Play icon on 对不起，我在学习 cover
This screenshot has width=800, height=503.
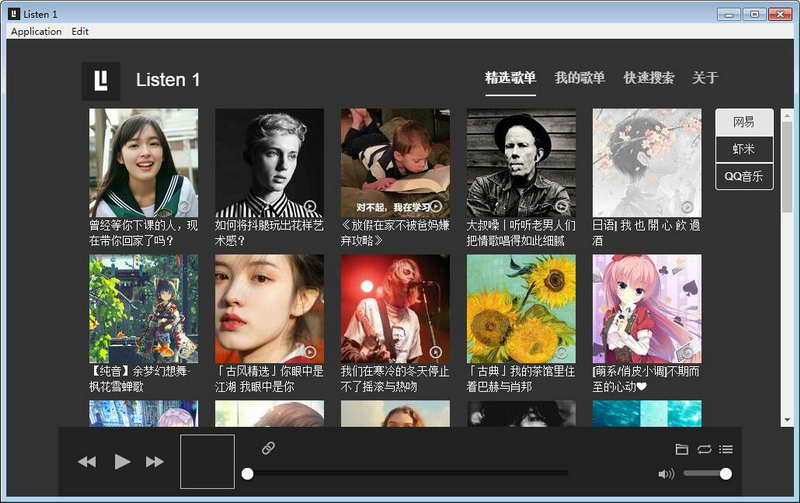(436, 206)
